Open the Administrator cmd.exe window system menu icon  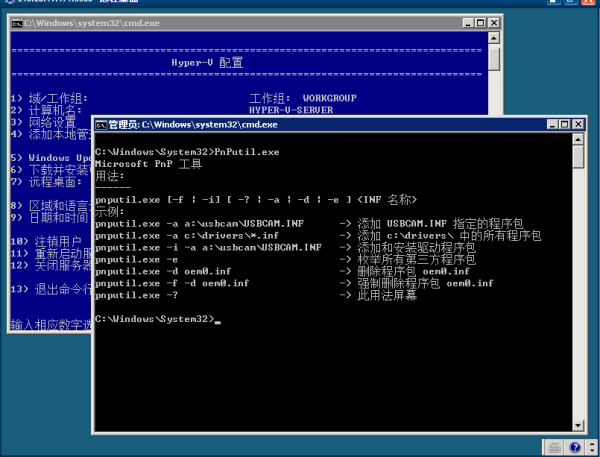pyautogui.click(x=101, y=125)
